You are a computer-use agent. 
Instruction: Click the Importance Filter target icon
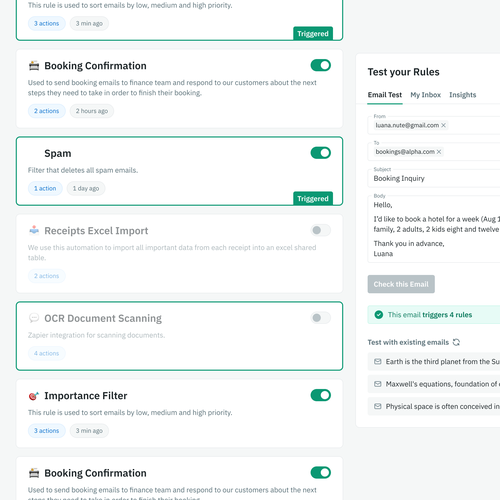[x=34, y=396]
